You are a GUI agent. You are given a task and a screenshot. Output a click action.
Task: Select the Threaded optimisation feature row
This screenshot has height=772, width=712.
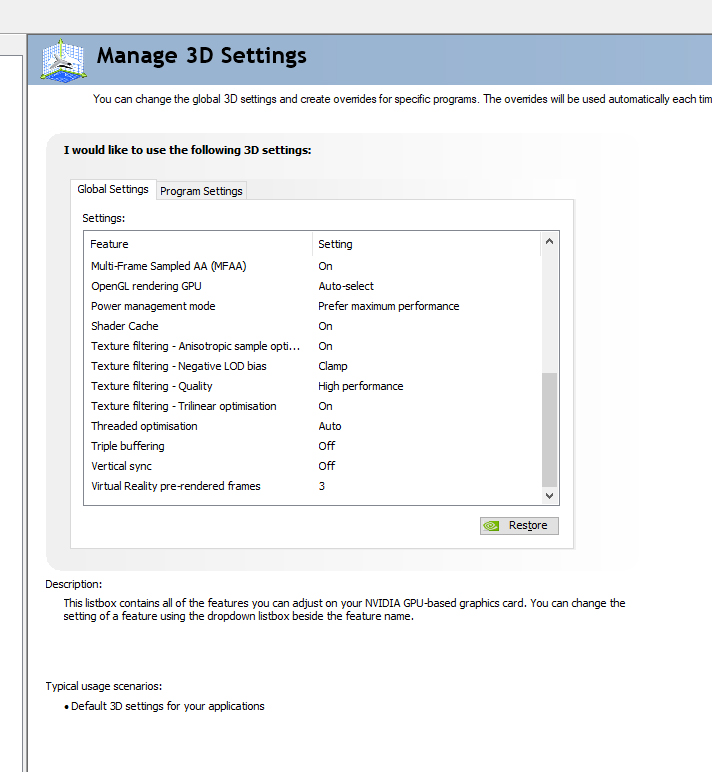pyautogui.click(x=144, y=426)
